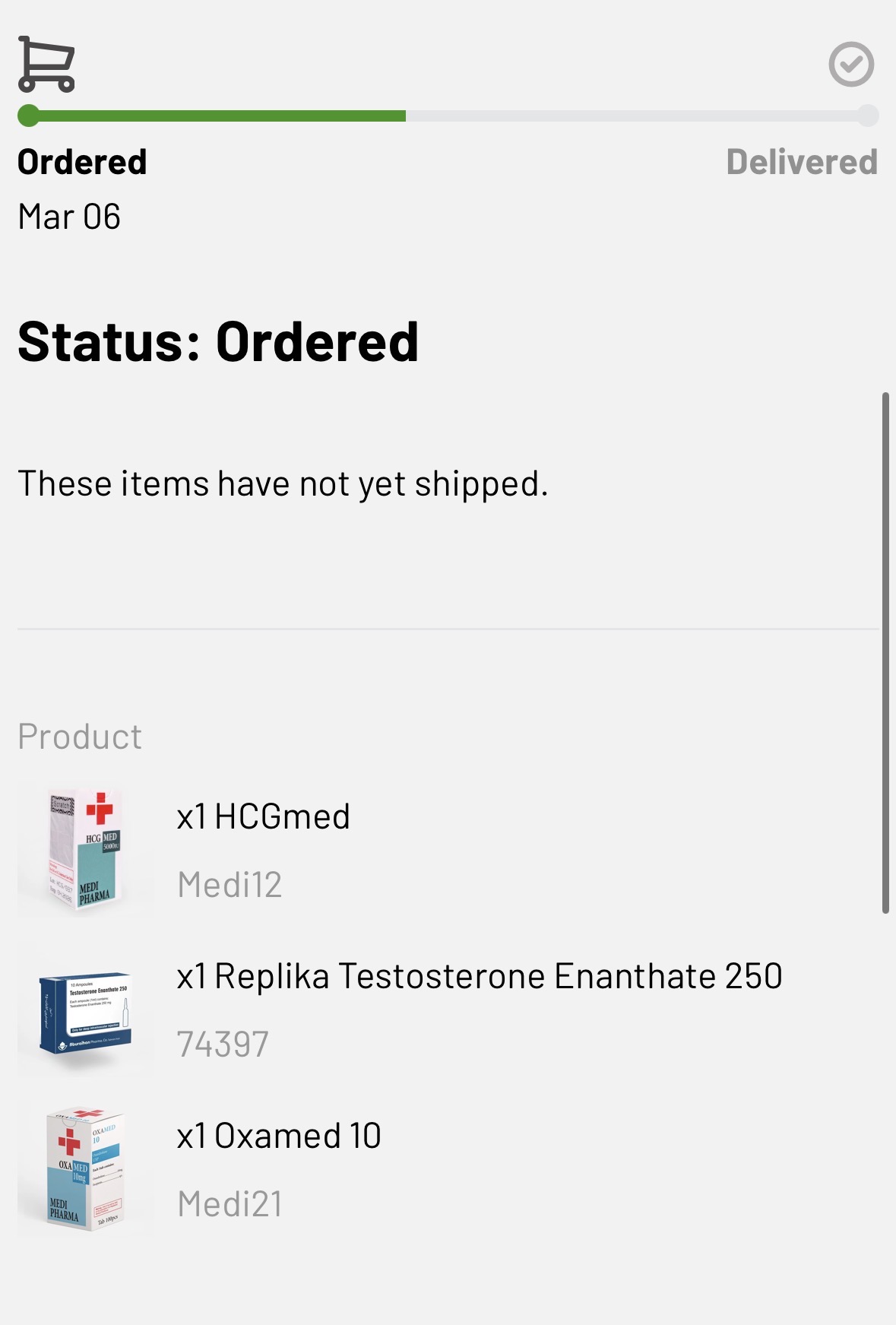The height and width of the screenshot is (1325, 896).
Task: Click the 74397 product code
Action: (x=223, y=1044)
